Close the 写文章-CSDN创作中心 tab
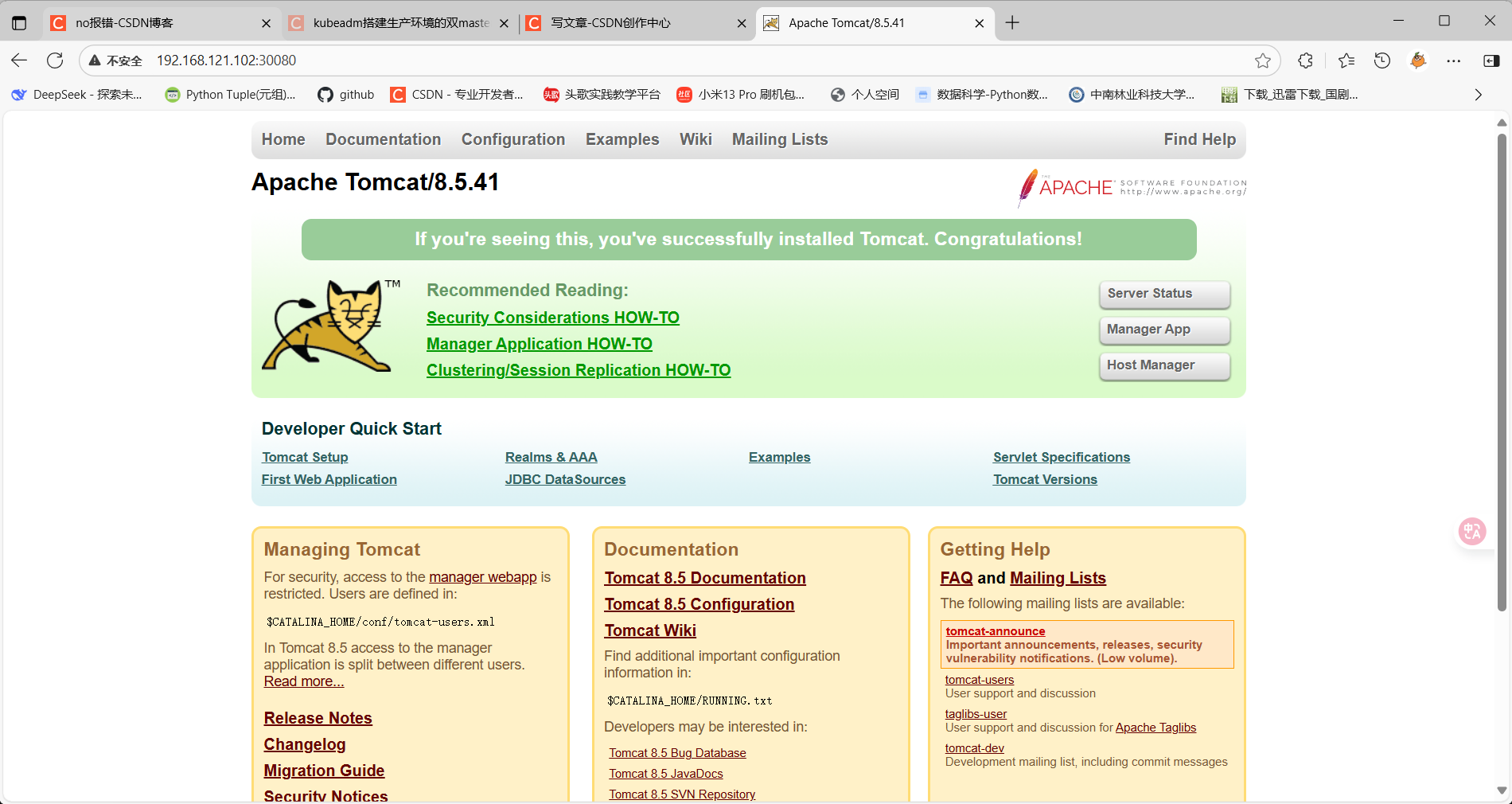The height and width of the screenshot is (804, 1512). tap(742, 23)
